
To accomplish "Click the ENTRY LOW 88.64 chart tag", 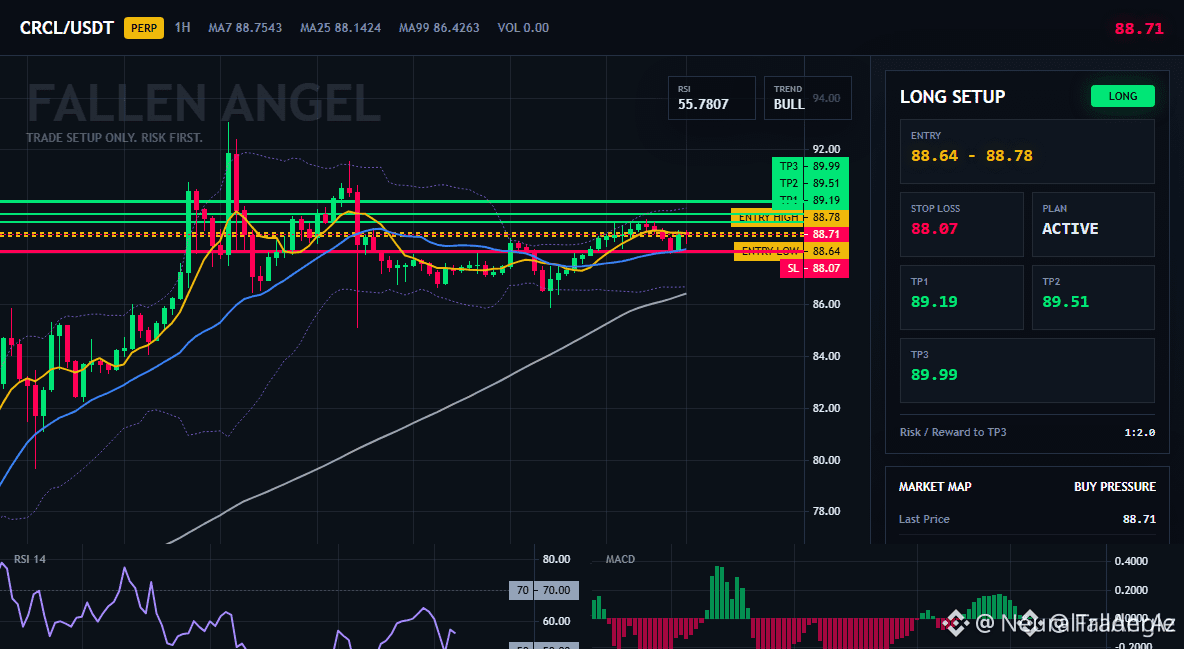I will pyautogui.click(x=791, y=251).
